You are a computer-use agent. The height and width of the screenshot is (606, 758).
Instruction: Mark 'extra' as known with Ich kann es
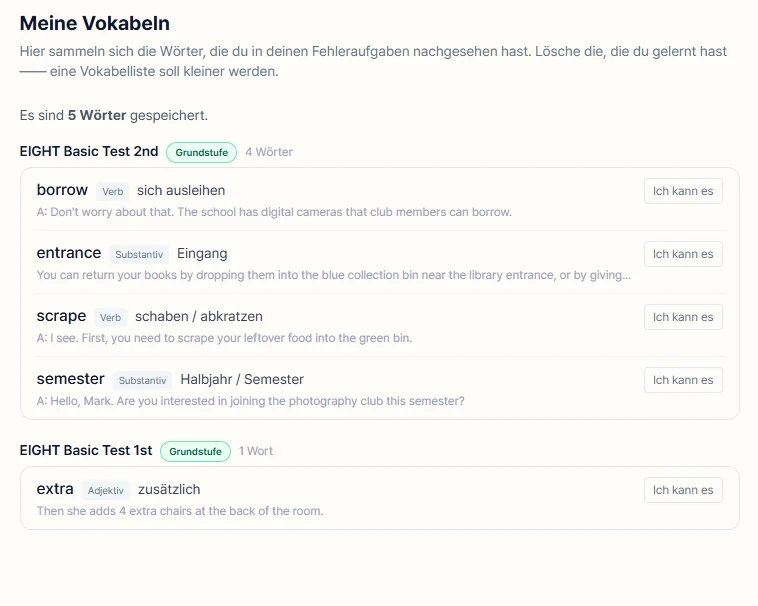(x=683, y=490)
